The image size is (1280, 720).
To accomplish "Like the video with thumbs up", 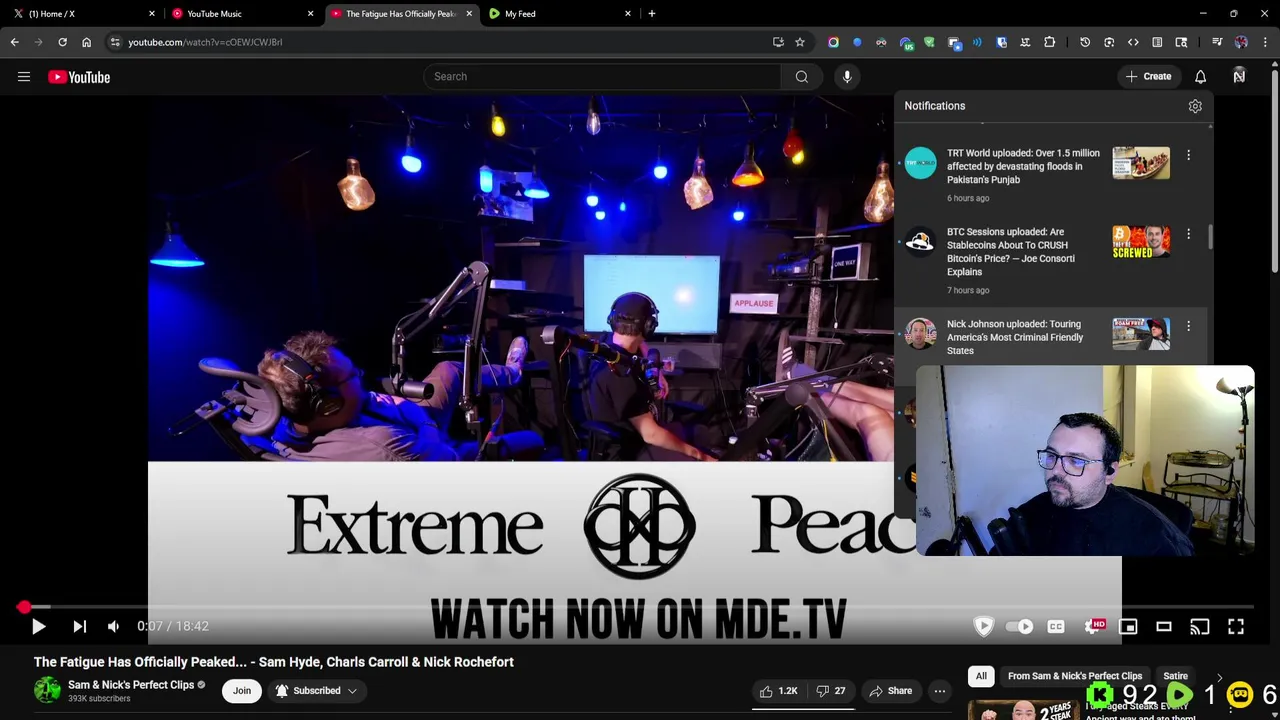I will point(778,691).
